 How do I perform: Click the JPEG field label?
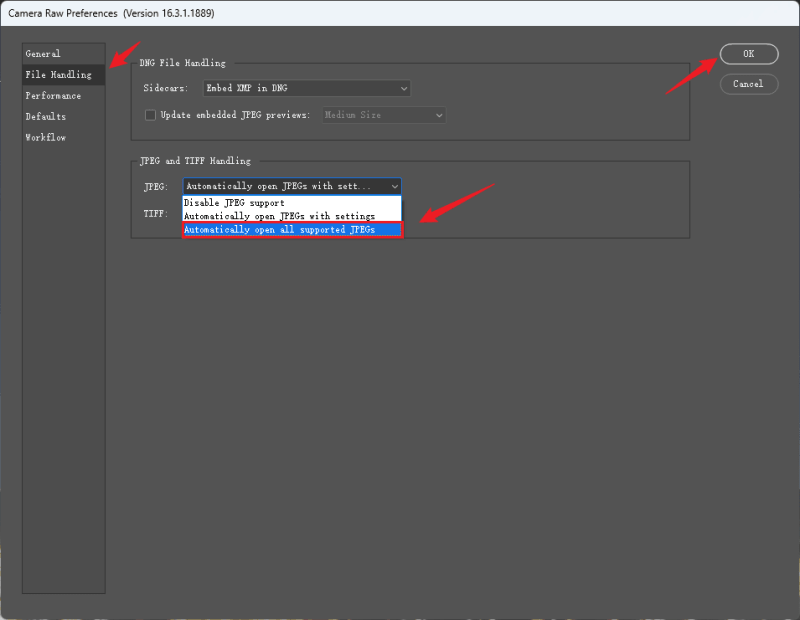155,186
